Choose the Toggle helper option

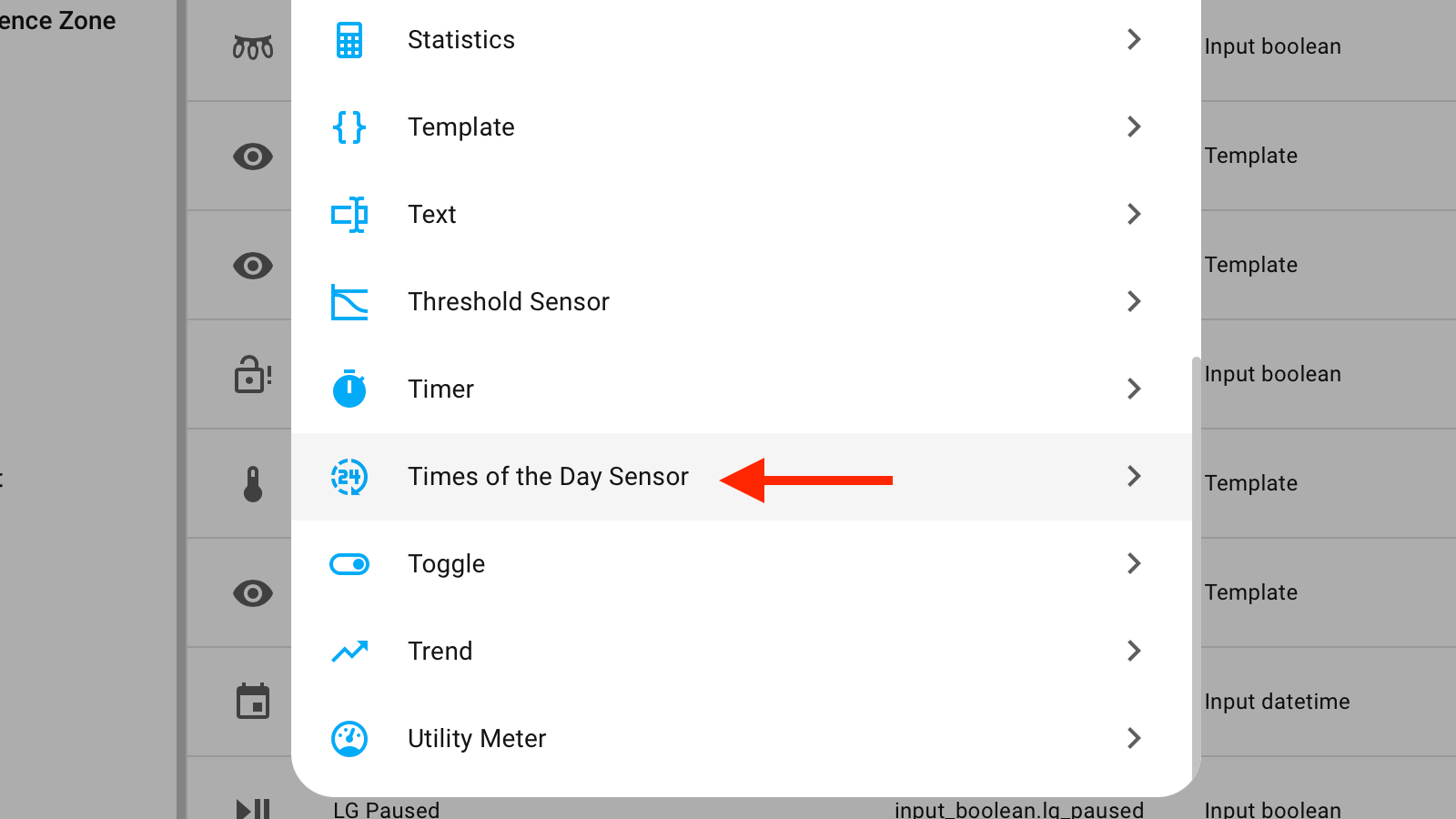pyautogui.click(x=446, y=564)
